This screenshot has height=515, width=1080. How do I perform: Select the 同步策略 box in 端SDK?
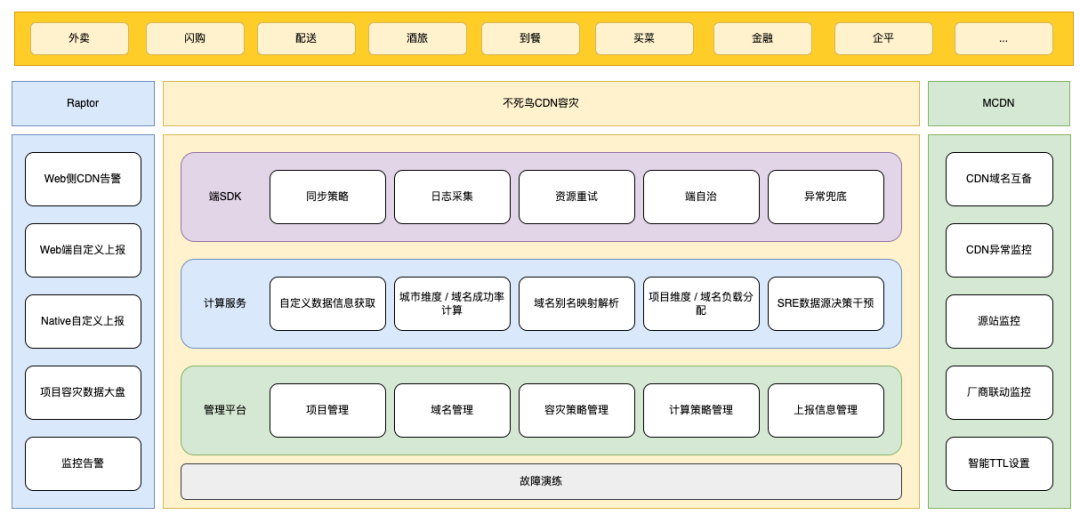(x=327, y=197)
